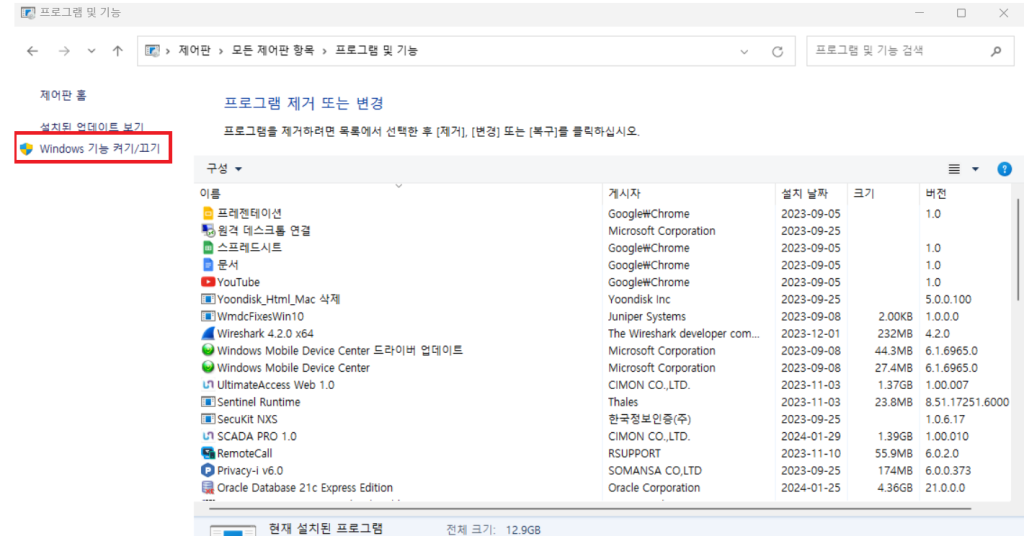Select Oracle Database 21c Express Edition
Screen dimensions: 1024x536
[x=305, y=488]
